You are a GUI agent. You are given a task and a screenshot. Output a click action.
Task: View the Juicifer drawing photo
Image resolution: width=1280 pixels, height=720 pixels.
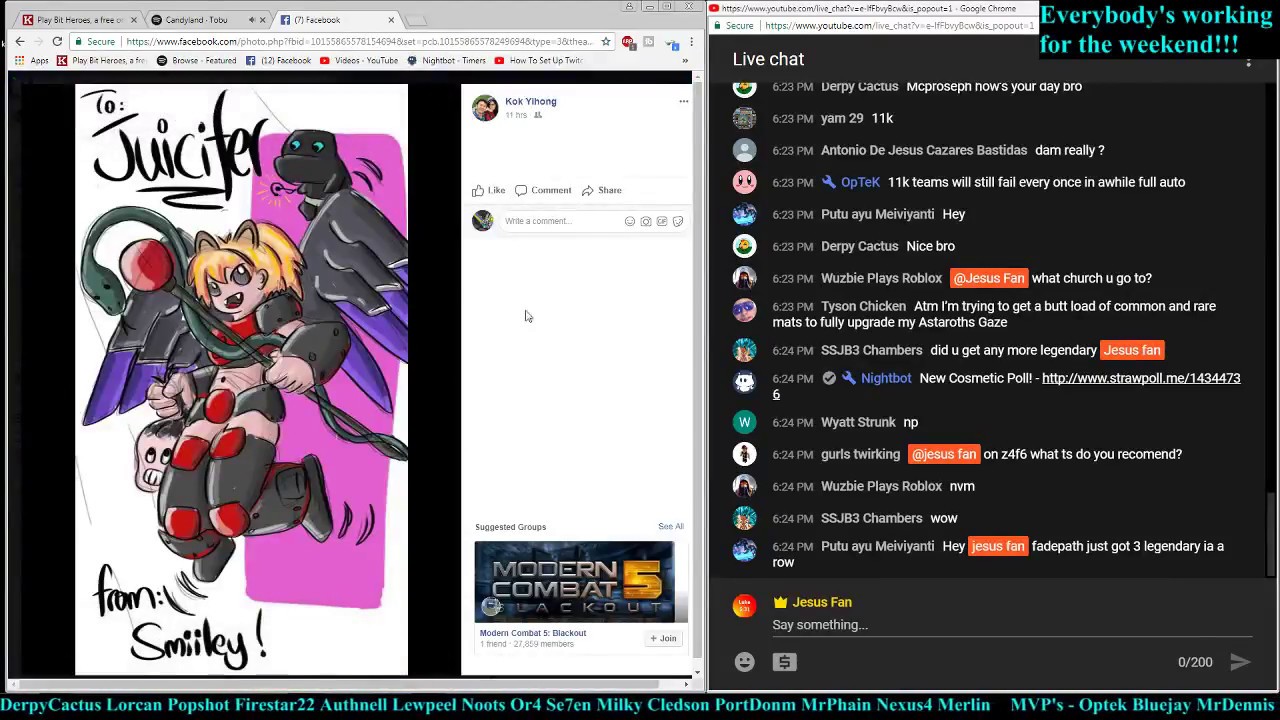[241, 380]
